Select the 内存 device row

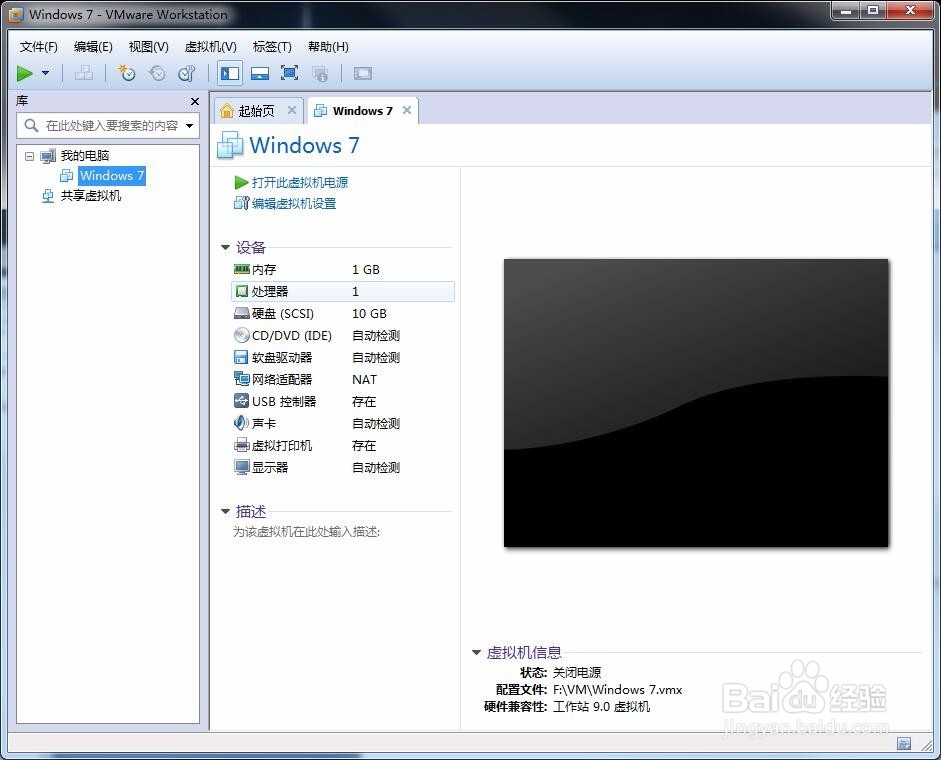343,270
